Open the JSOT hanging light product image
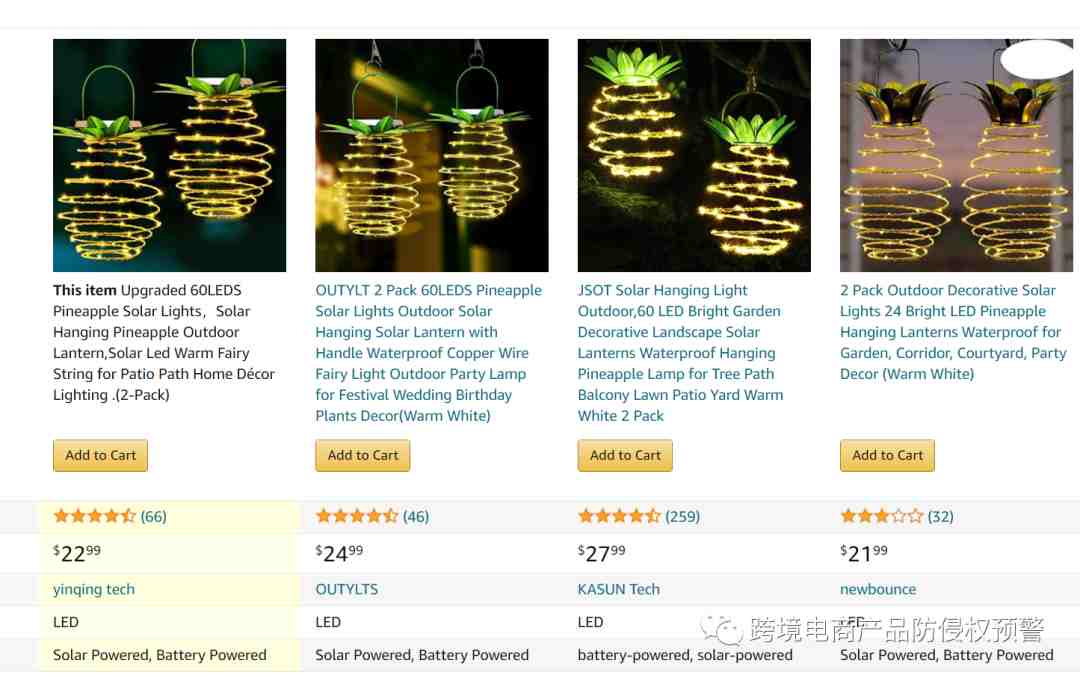The width and height of the screenshot is (1080, 678). click(694, 155)
